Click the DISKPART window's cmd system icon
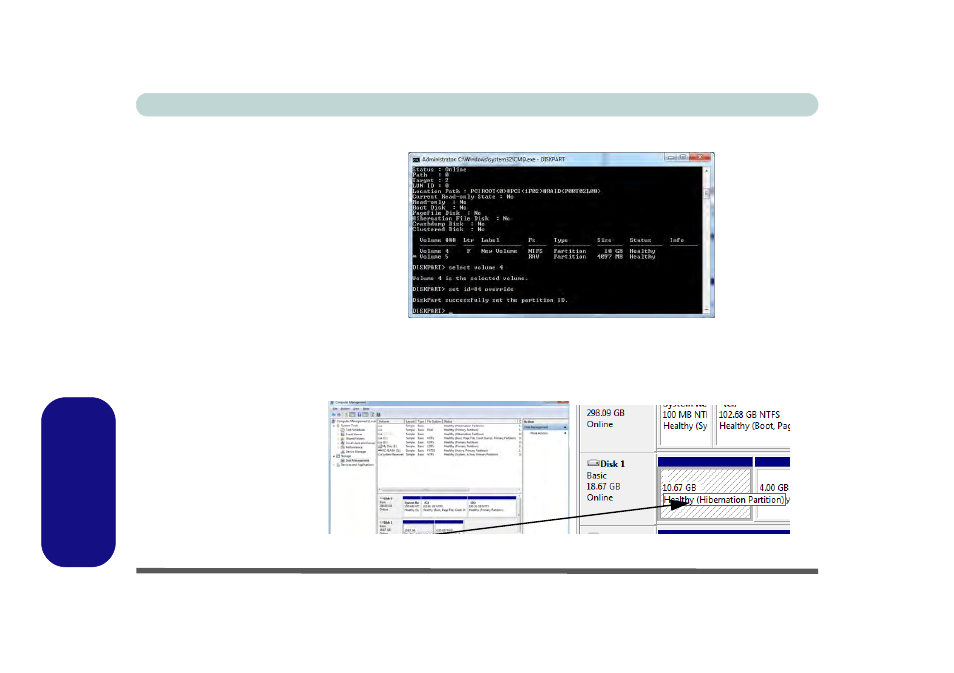Screen dimensions: 954x673 coord(416,159)
